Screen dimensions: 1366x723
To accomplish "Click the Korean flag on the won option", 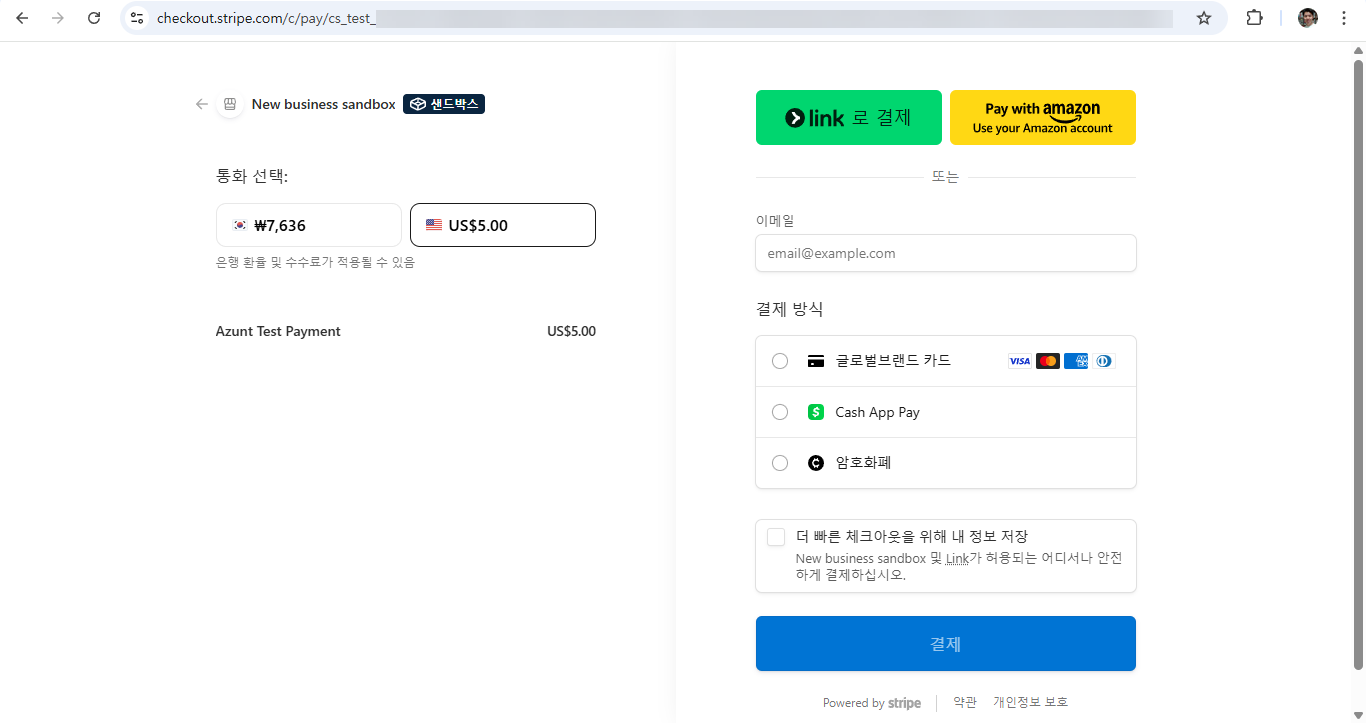I will [x=239, y=225].
